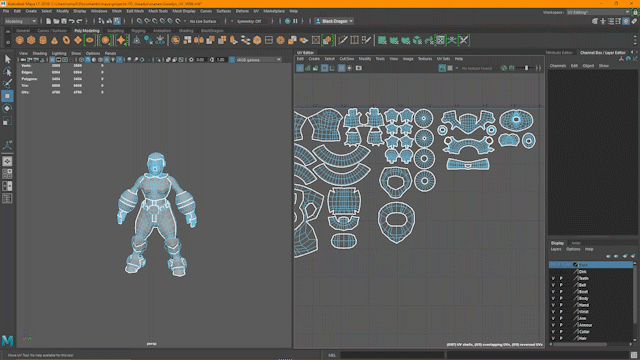Click the New Scene icon

coord(48,21)
